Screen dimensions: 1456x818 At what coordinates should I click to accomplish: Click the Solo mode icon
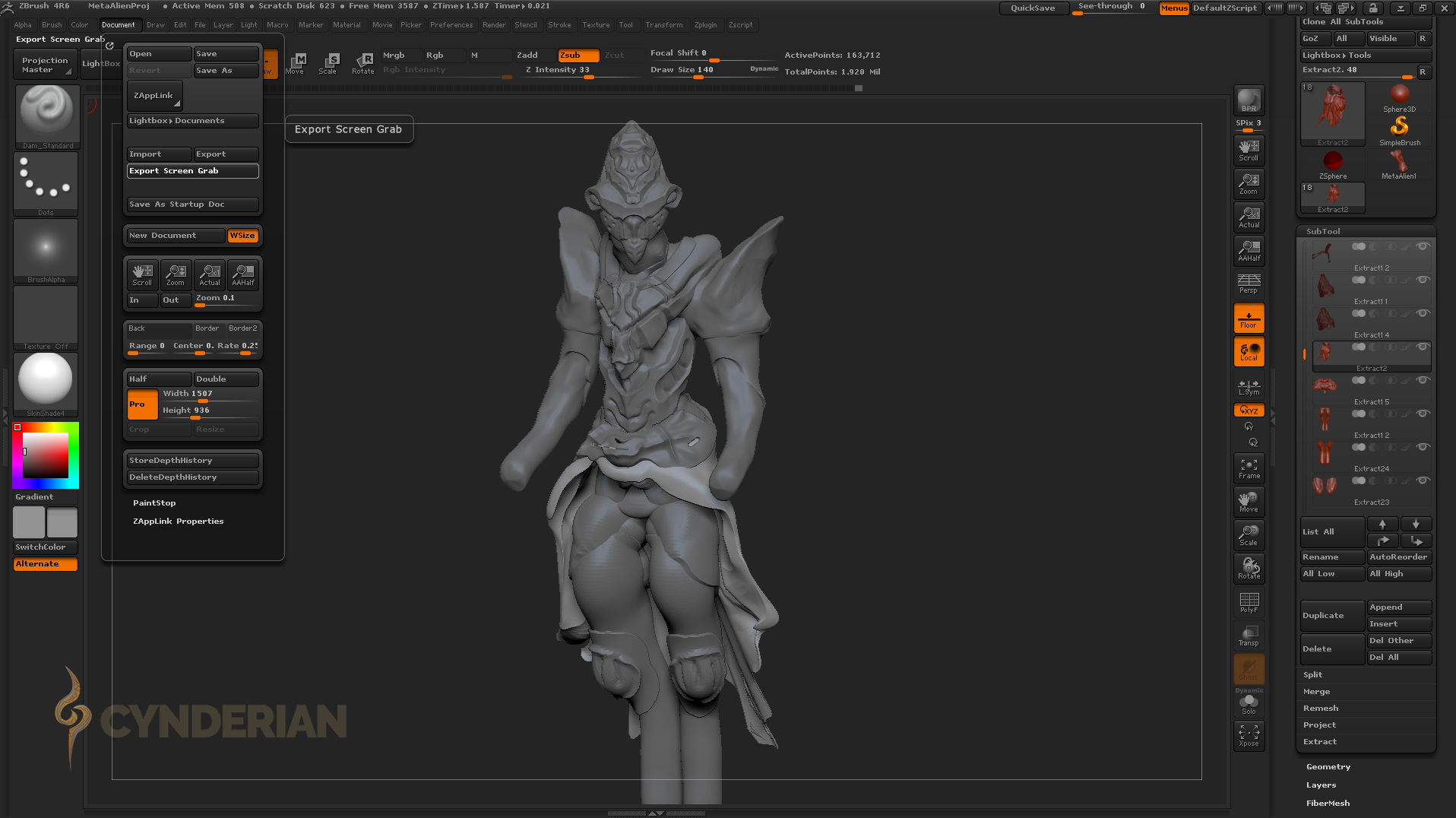pyautogui.click(x=1249, y=704)
